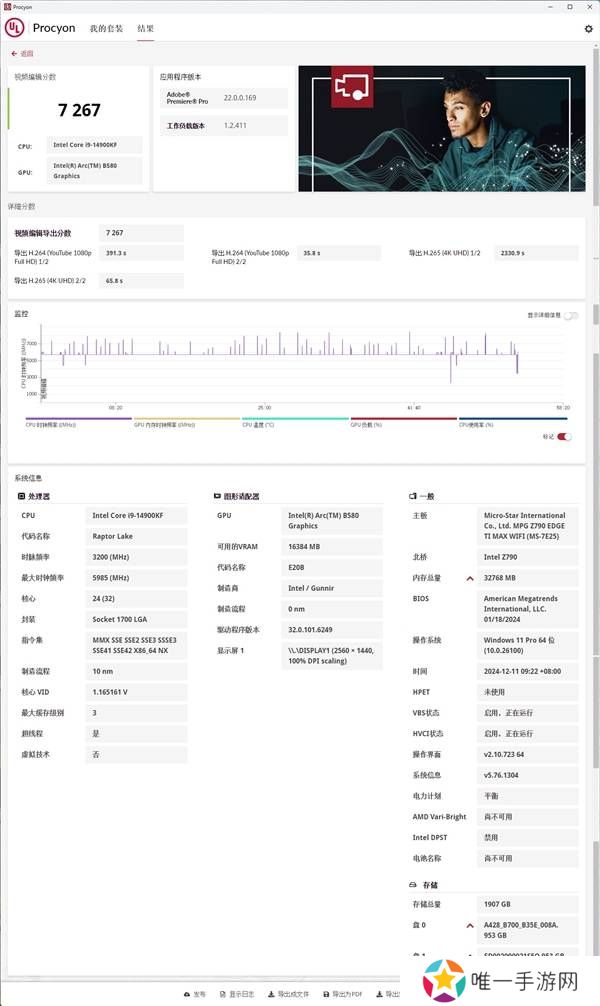Screen dimensions: 600x1006
Task: Select CPU 时钟频率 purple legend line
Action: (78, 419)
